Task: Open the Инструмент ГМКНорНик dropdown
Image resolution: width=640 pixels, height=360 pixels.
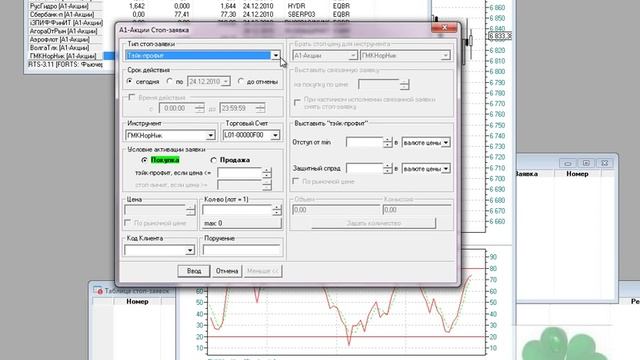Action: pyautogui.click(x=211, y=135)
